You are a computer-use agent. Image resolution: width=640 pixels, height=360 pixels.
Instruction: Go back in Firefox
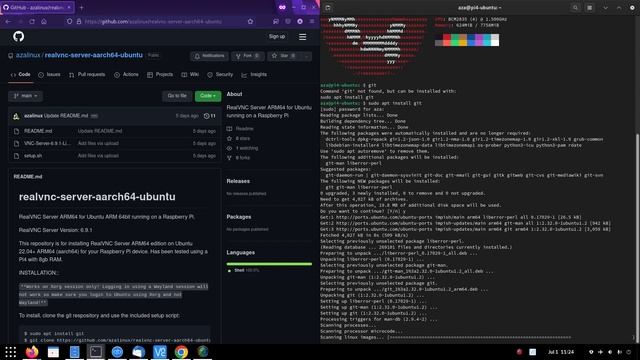[x=9, y=21]
